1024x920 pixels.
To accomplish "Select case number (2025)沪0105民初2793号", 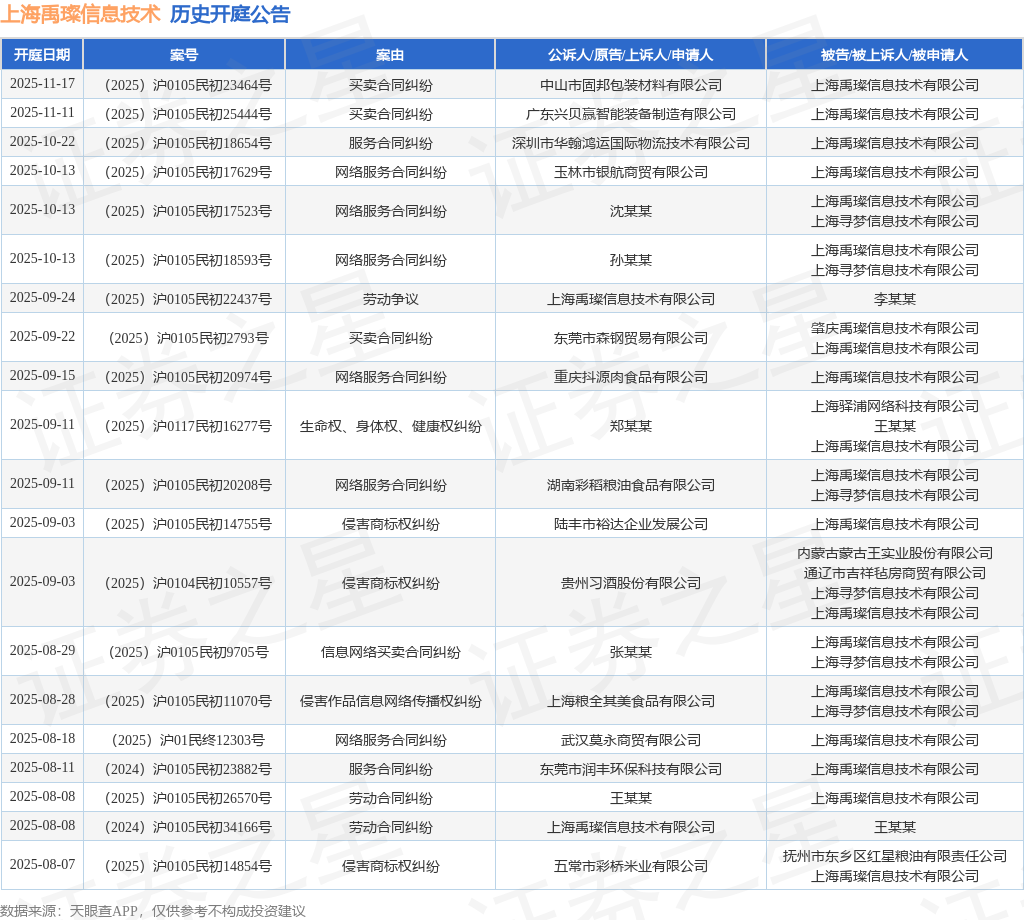I will [188, 338].
